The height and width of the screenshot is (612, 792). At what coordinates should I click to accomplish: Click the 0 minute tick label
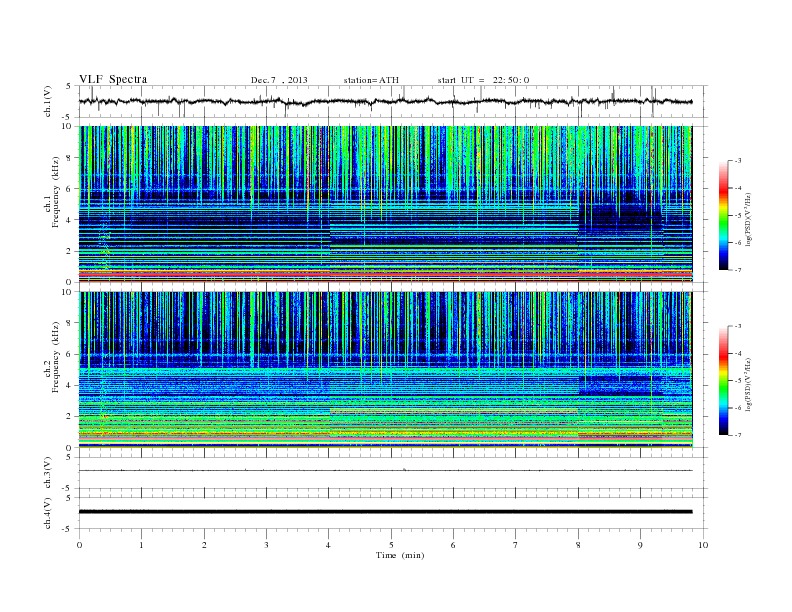click(x=79, y=545)
